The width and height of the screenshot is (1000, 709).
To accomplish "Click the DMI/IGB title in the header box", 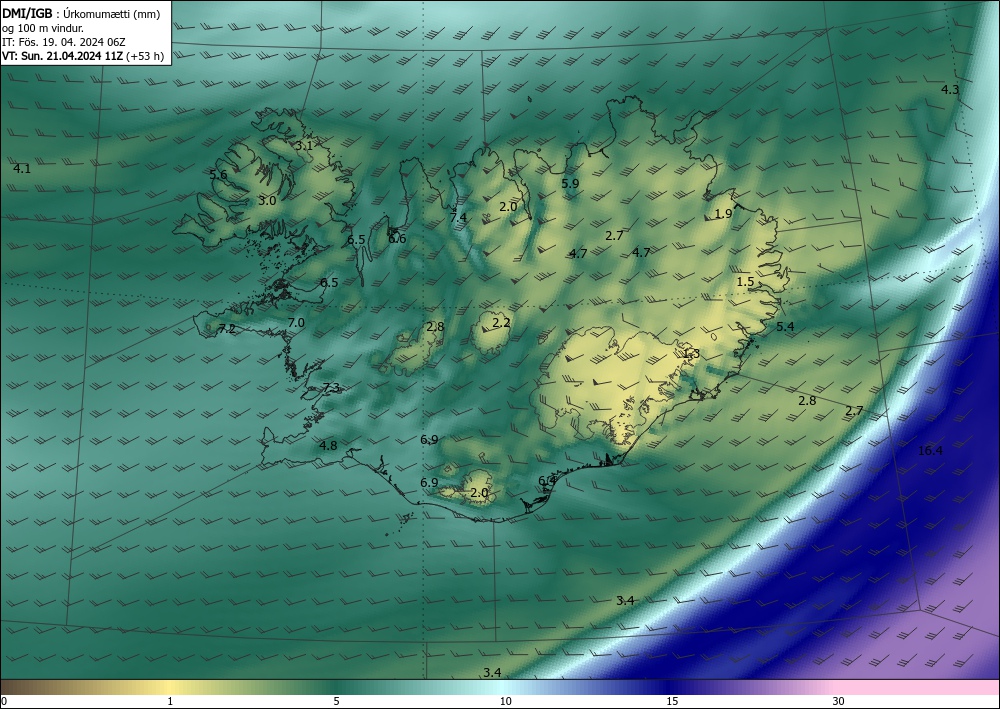I will tap(27, 14).
